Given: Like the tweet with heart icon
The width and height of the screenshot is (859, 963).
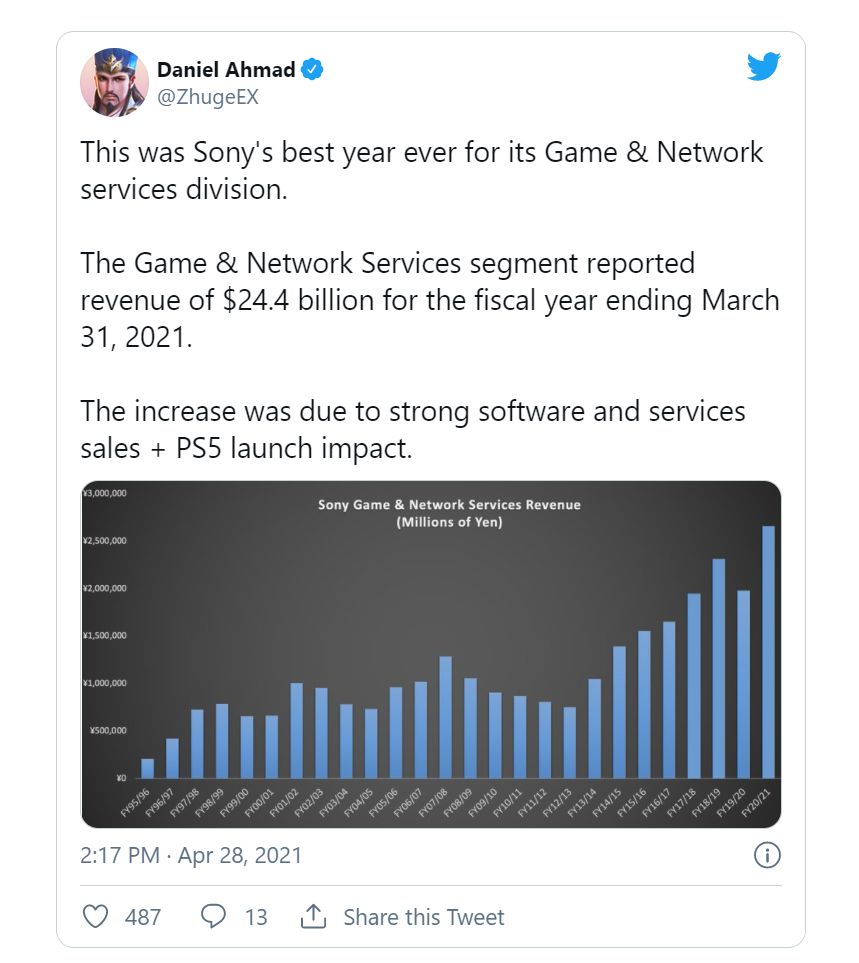Looking at the screenshot, I should [95, 917].
